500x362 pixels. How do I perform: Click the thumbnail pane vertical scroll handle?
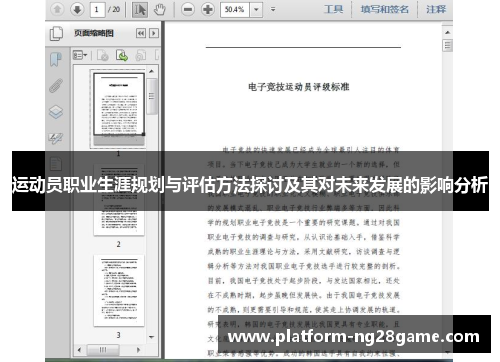point(152,97)
